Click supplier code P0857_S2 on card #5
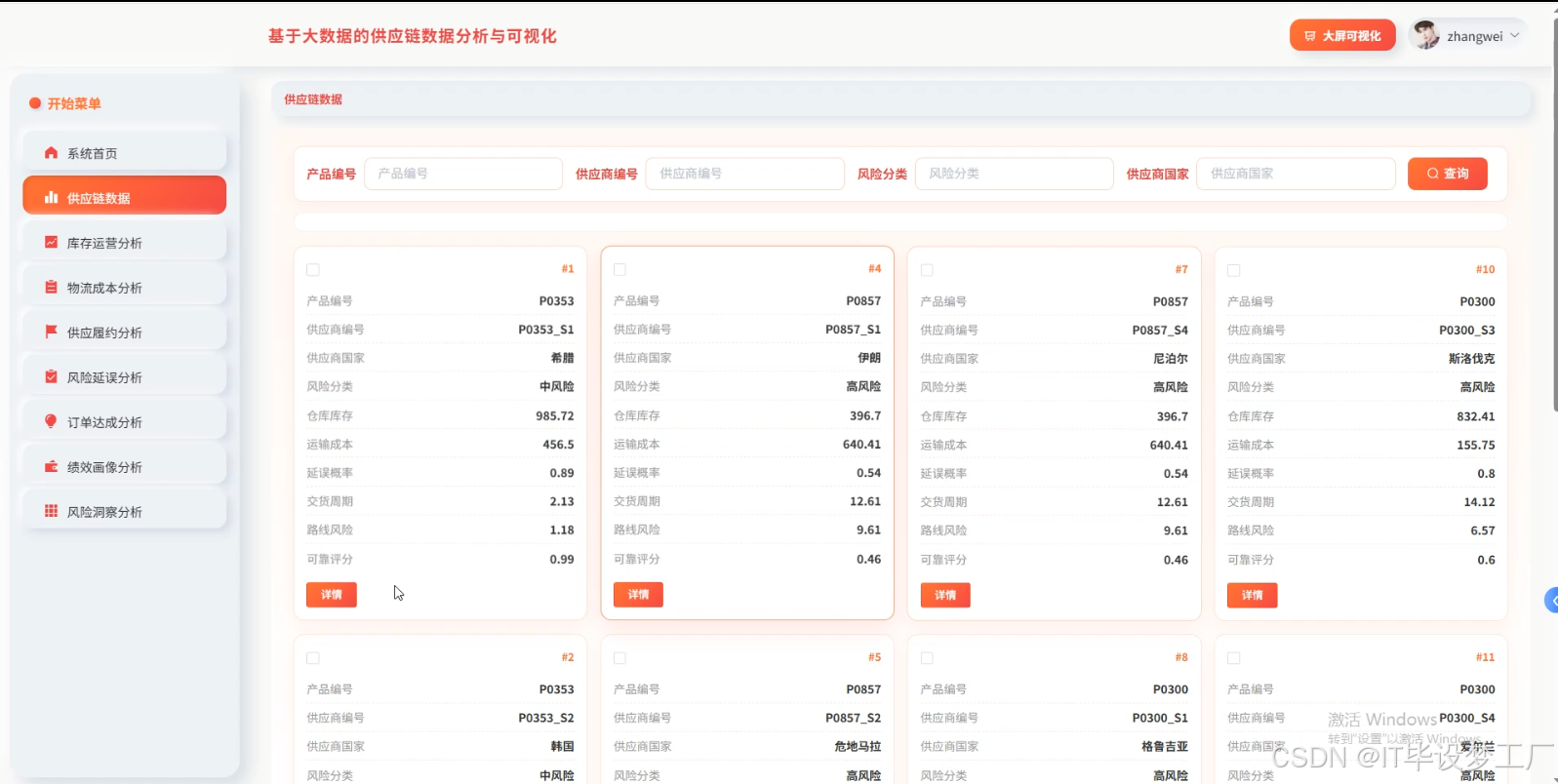Screen dimensions: 1558x784 pos(853,718)
